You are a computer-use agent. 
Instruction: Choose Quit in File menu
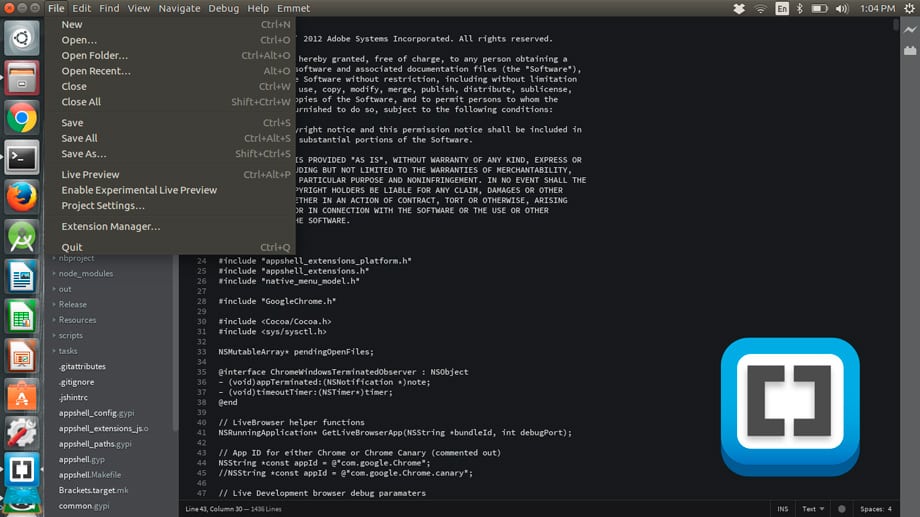170,247
